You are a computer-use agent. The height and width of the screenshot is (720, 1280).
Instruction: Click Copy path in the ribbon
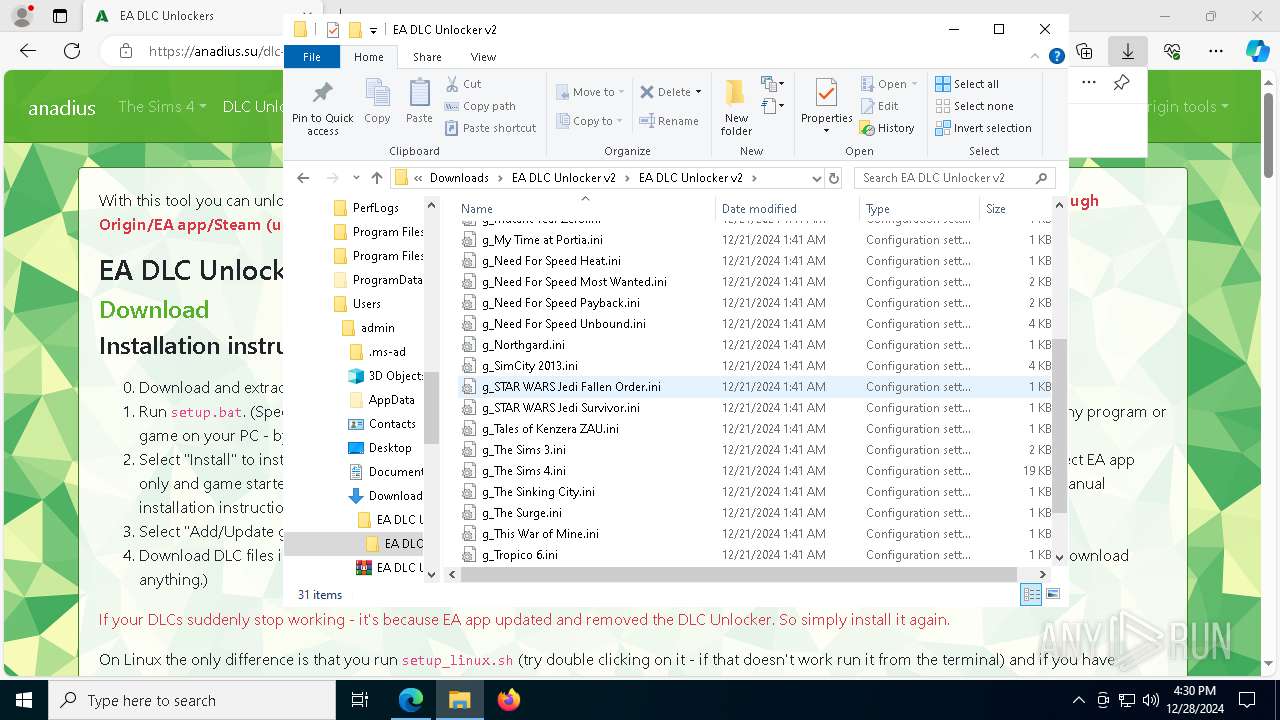480,106
